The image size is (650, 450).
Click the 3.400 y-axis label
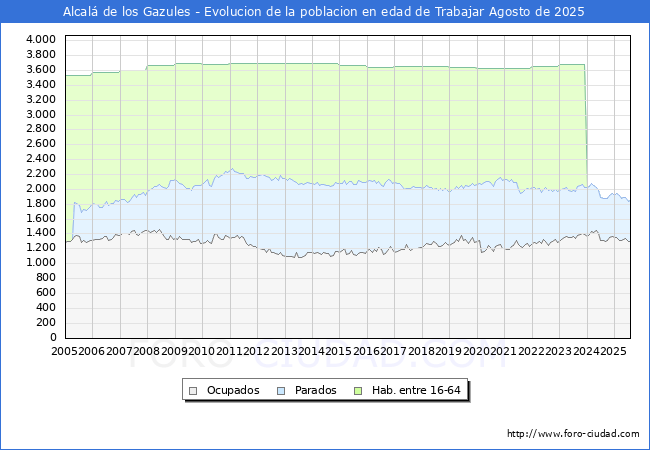coord(41,84)
